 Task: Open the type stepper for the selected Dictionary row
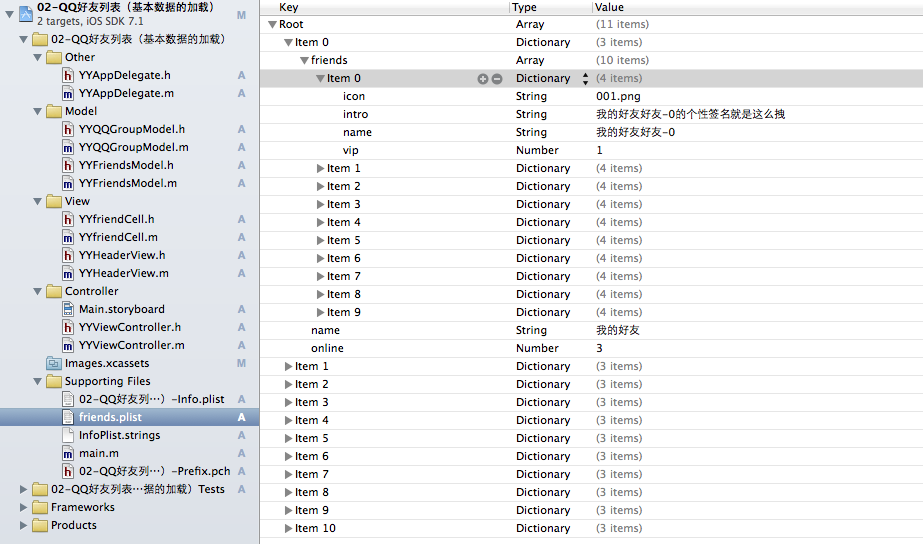585,79
